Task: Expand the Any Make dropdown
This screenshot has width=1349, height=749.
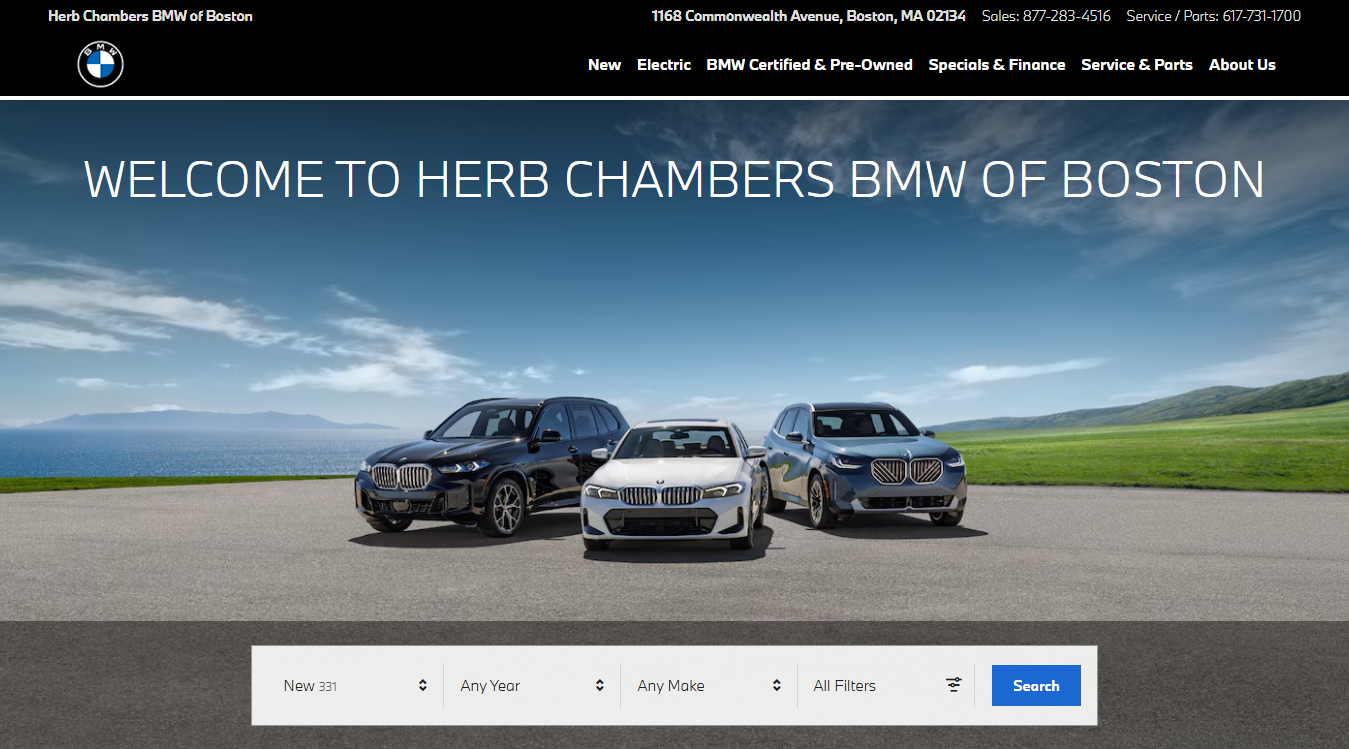Action: tap(709, 685)
